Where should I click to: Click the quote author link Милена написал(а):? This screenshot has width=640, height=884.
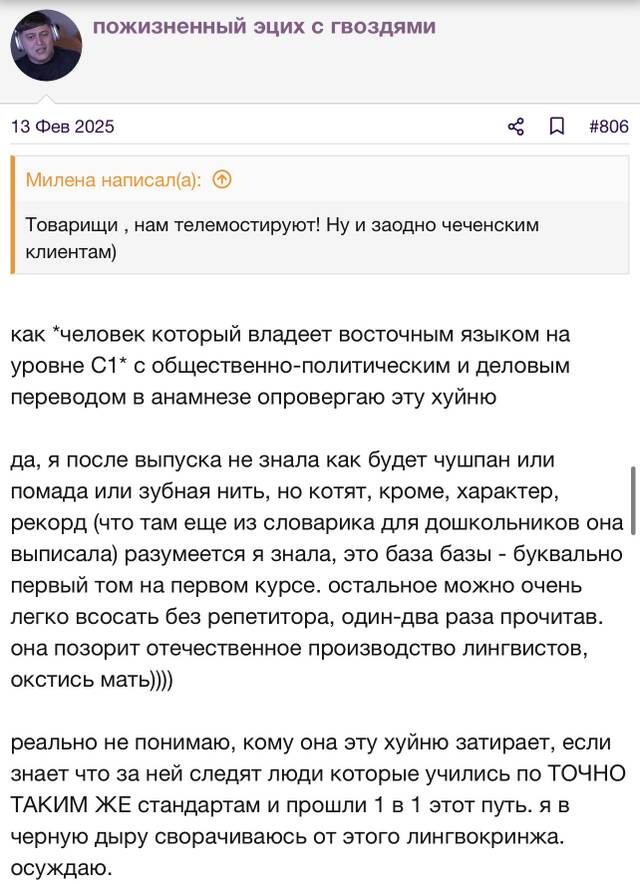(113, 180)
